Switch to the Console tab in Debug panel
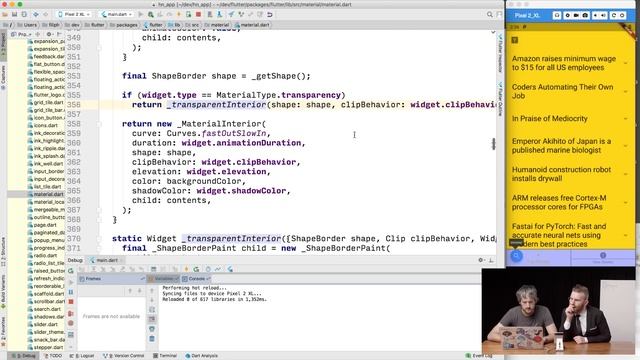The height and width of the screenshot is (360, 640). click(196, 279)
